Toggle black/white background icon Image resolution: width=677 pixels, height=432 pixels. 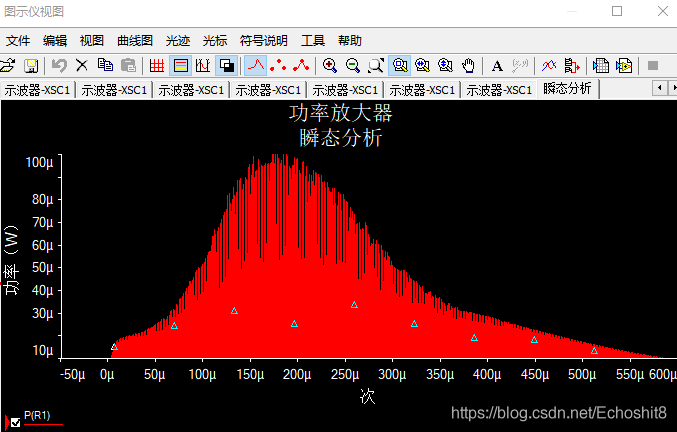227,66
